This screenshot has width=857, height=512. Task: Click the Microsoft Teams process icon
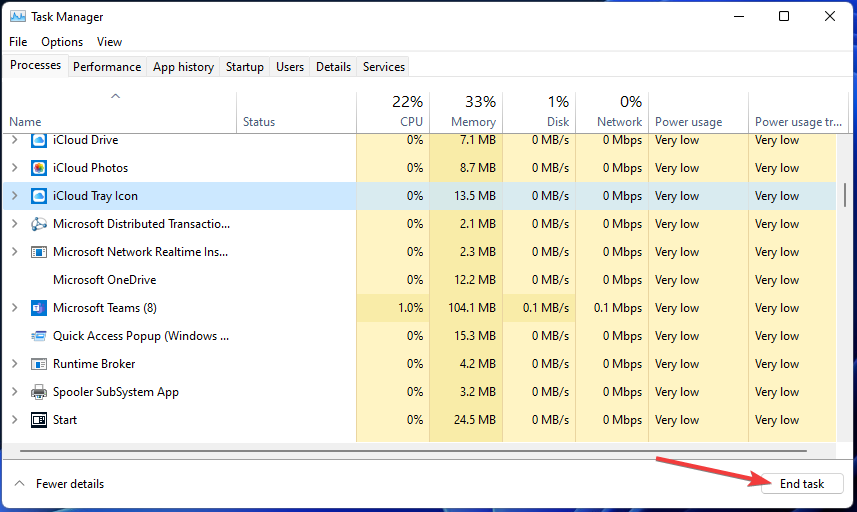(39, 308)
